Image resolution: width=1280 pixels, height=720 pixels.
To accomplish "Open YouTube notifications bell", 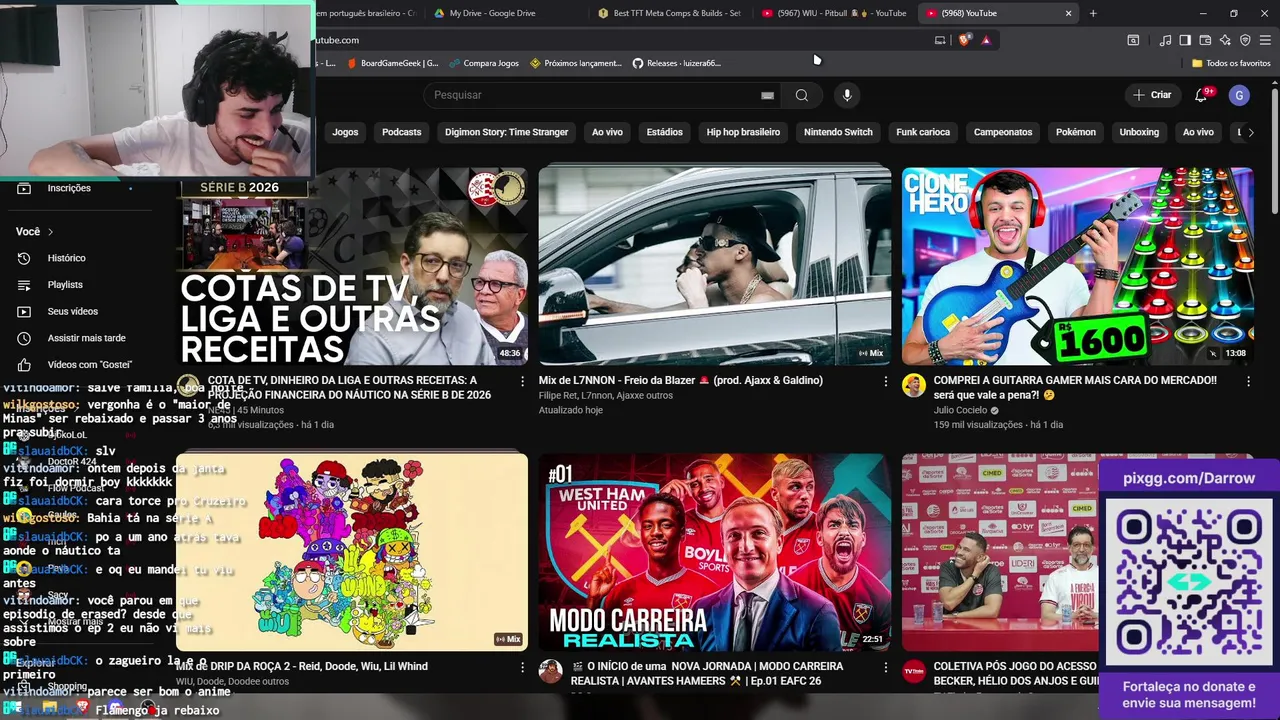I will click(1202, 95).
